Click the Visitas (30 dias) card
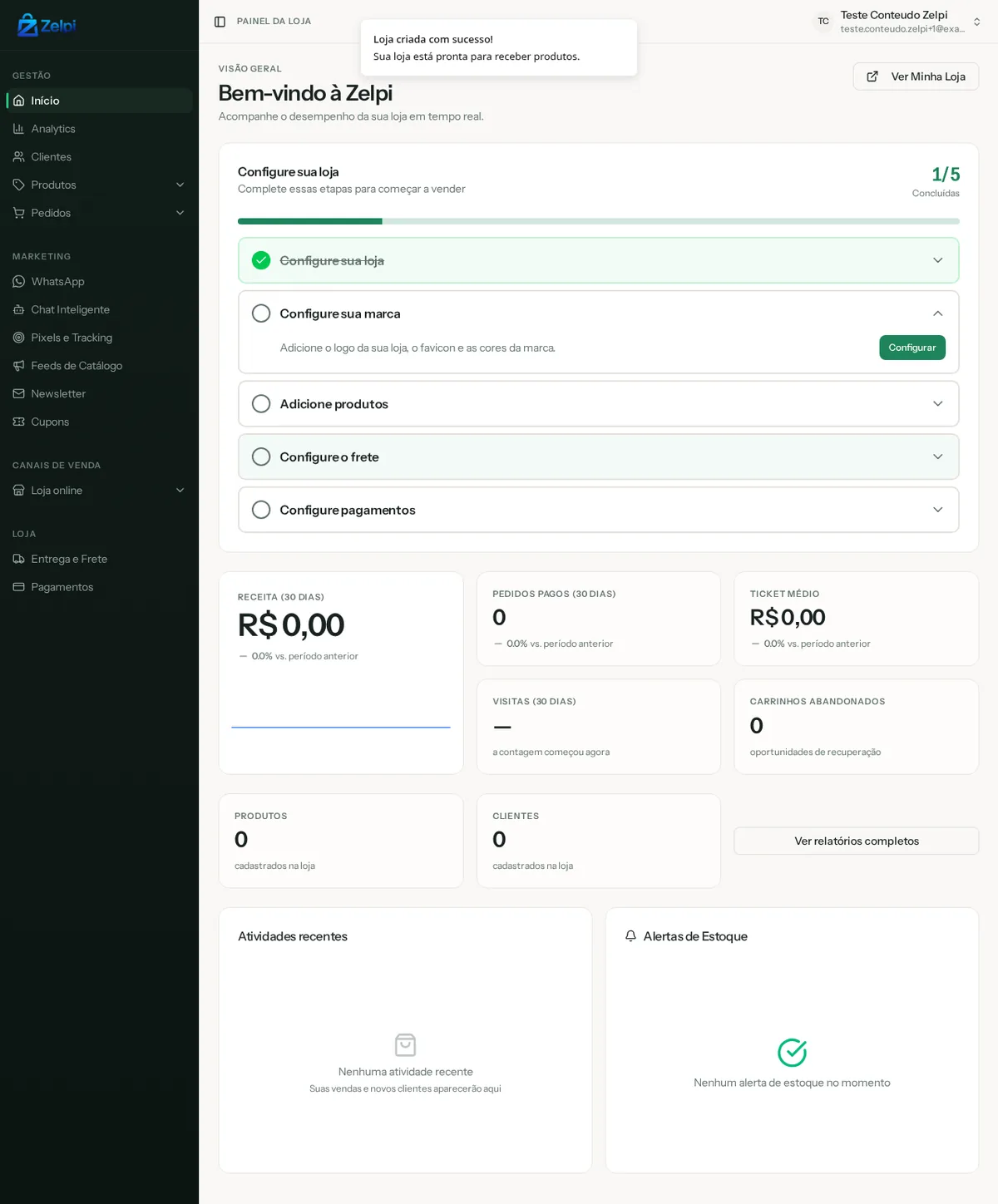Viewport: 998px width, 1204px height. tap(599, 727)
